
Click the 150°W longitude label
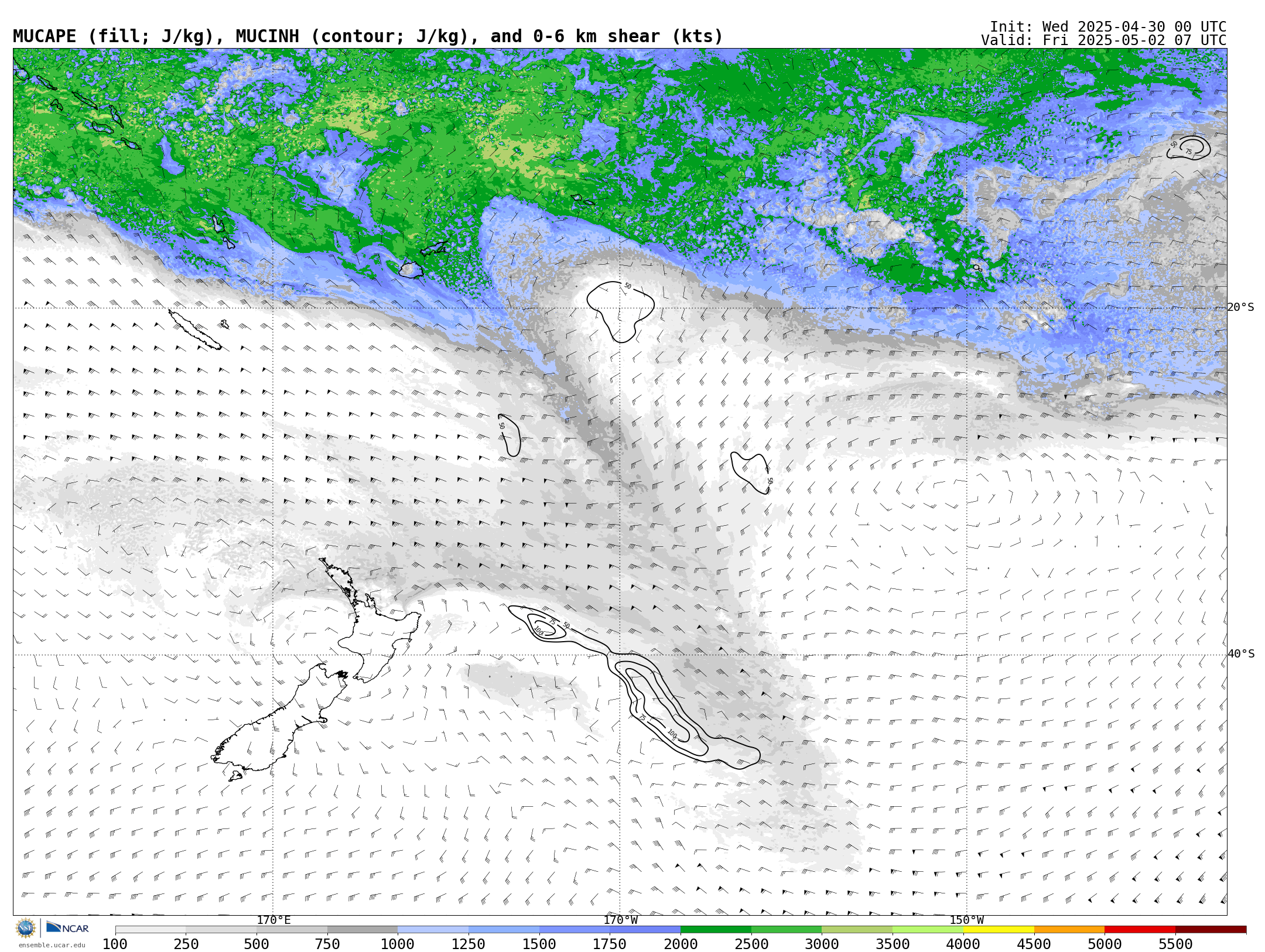(x=966, y=920)
